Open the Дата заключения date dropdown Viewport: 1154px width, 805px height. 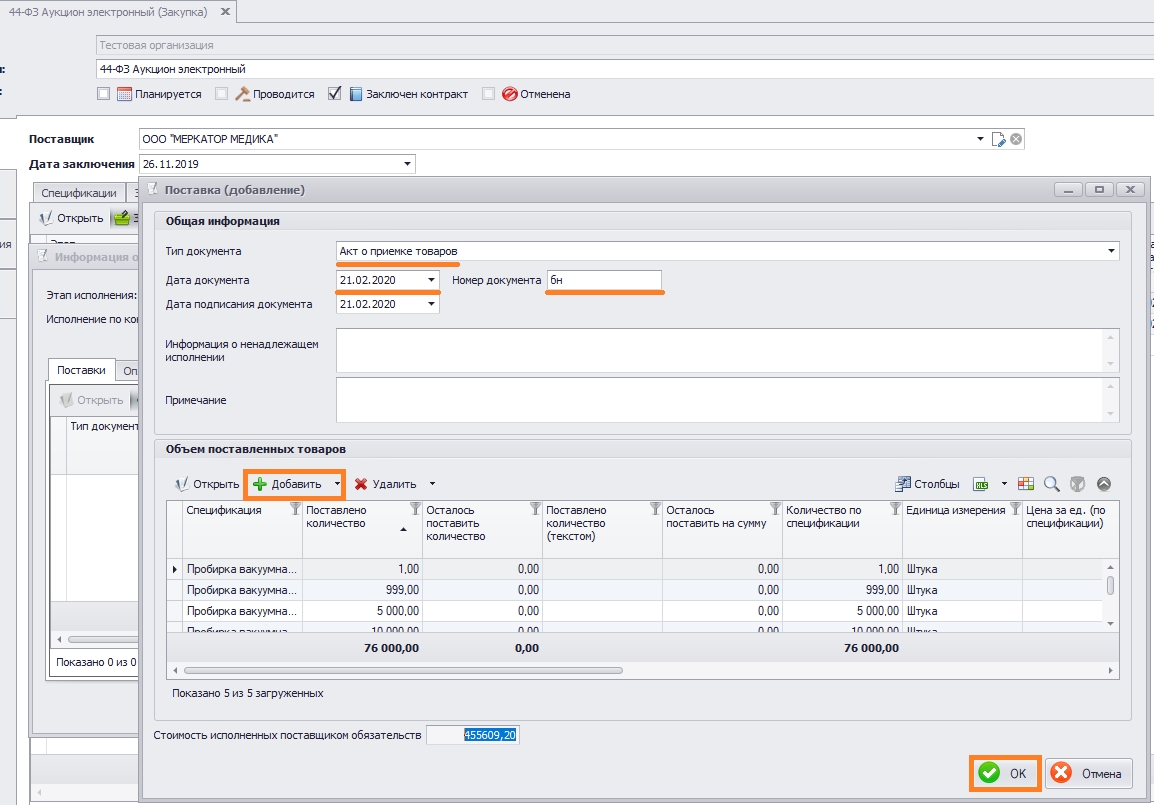407,164
